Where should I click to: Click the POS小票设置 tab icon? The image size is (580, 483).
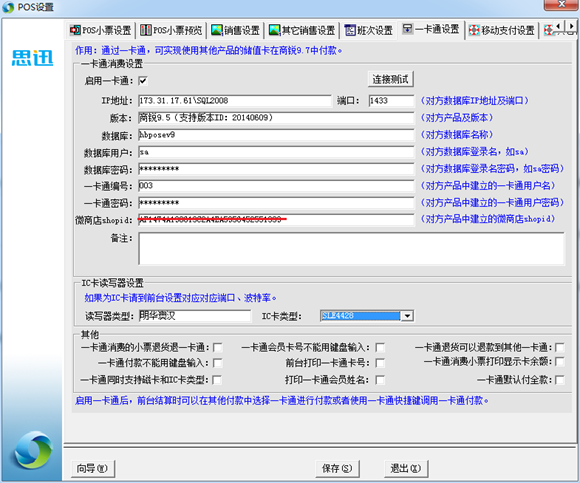tap(75, 30)
